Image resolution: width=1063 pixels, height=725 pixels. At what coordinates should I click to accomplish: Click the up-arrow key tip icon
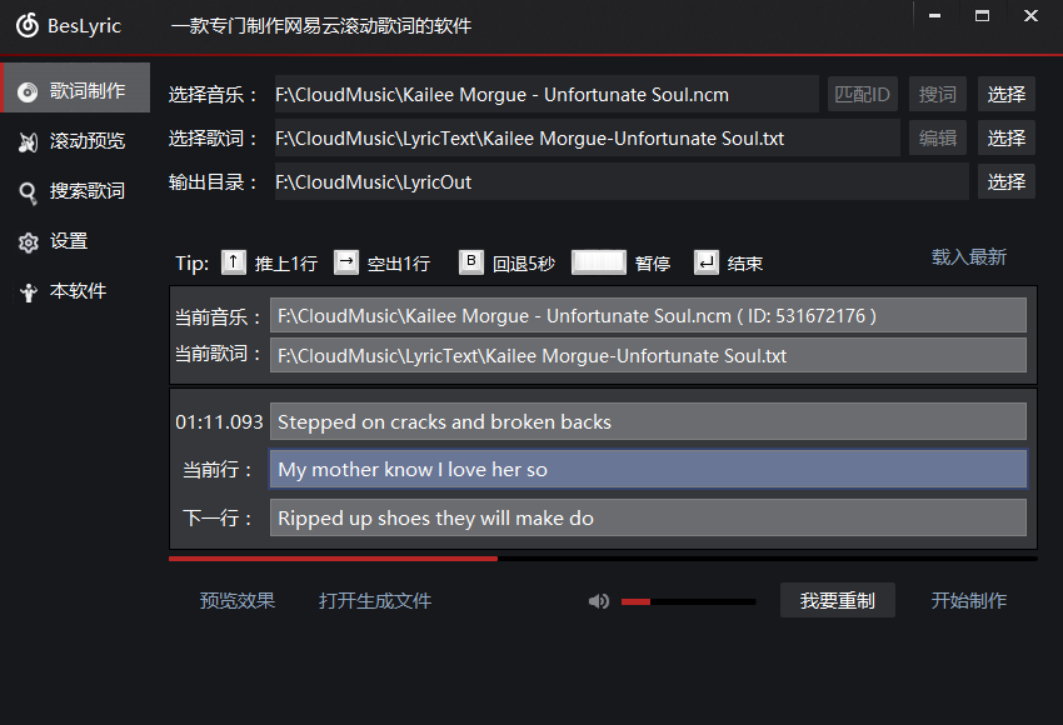click(x=233, y=263)
